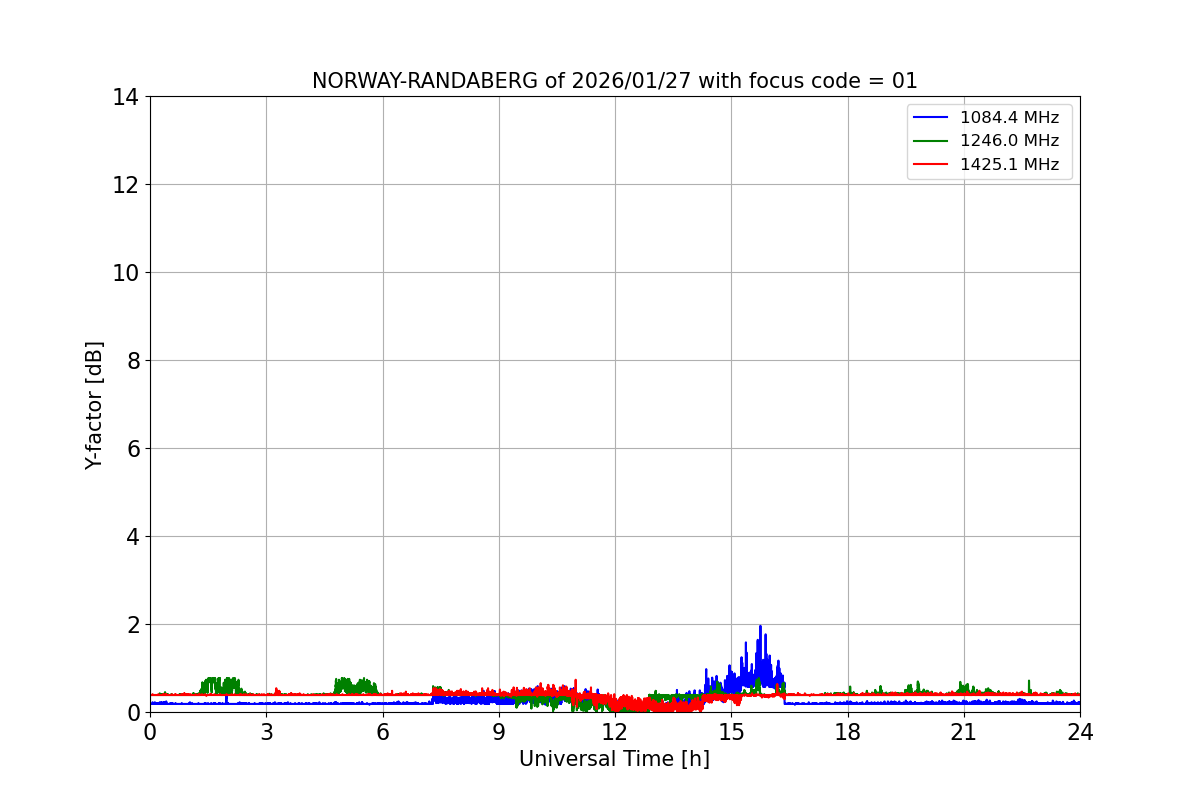The width and height of the screenshot is (1200, 800).
Task: Click x-axis tick label 21
Action: tap(964, 733)
